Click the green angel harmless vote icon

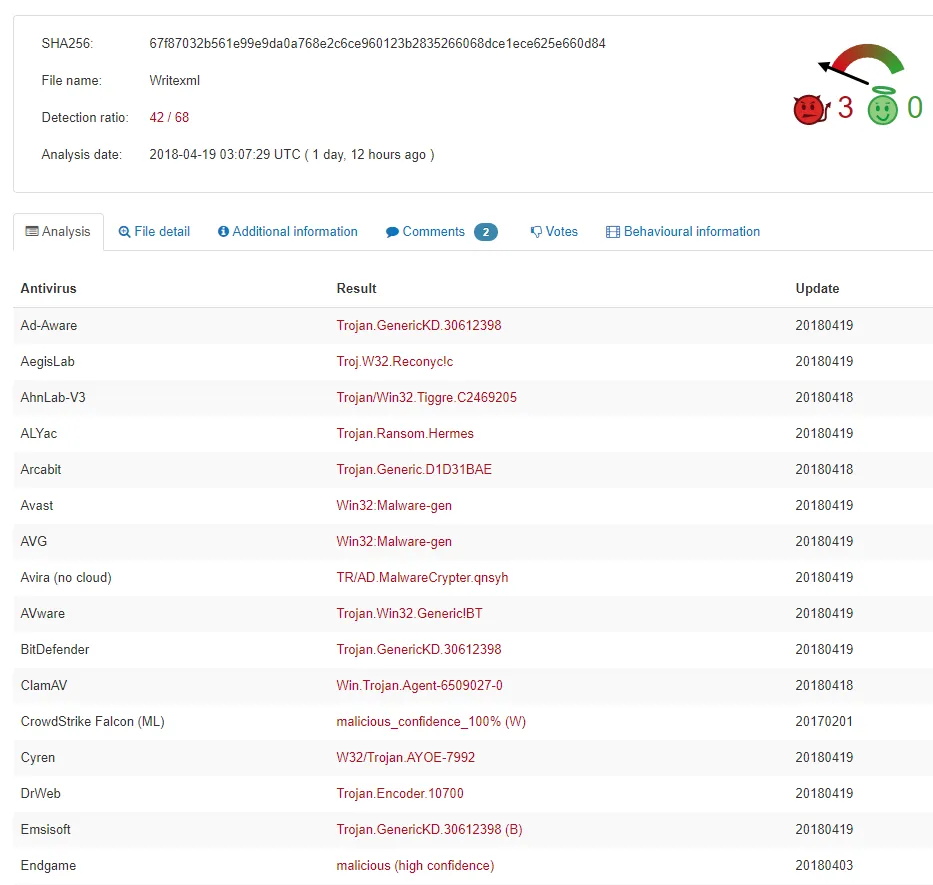(882, 106)
